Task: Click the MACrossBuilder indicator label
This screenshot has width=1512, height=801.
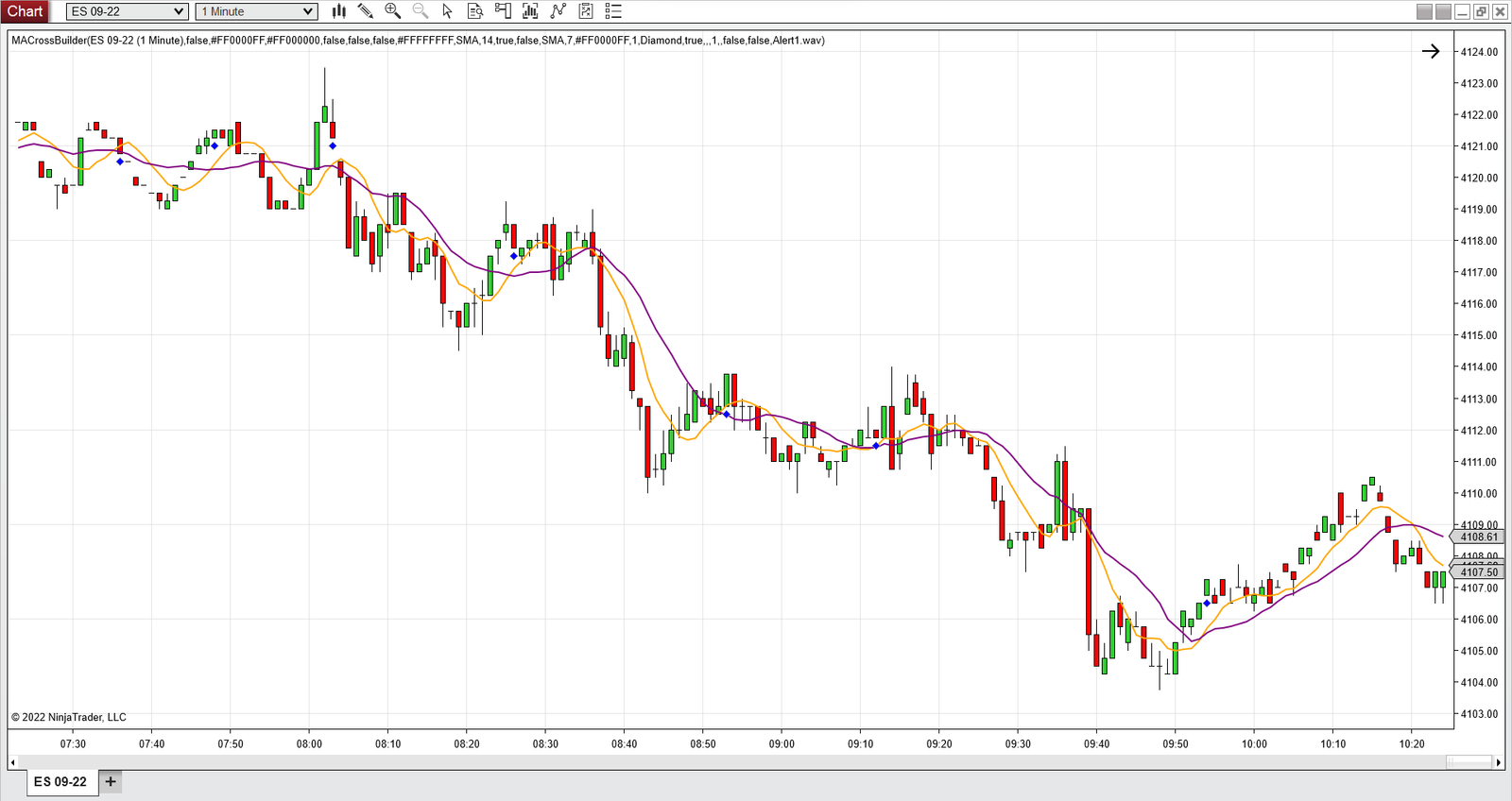Action: tap(417, 41)
